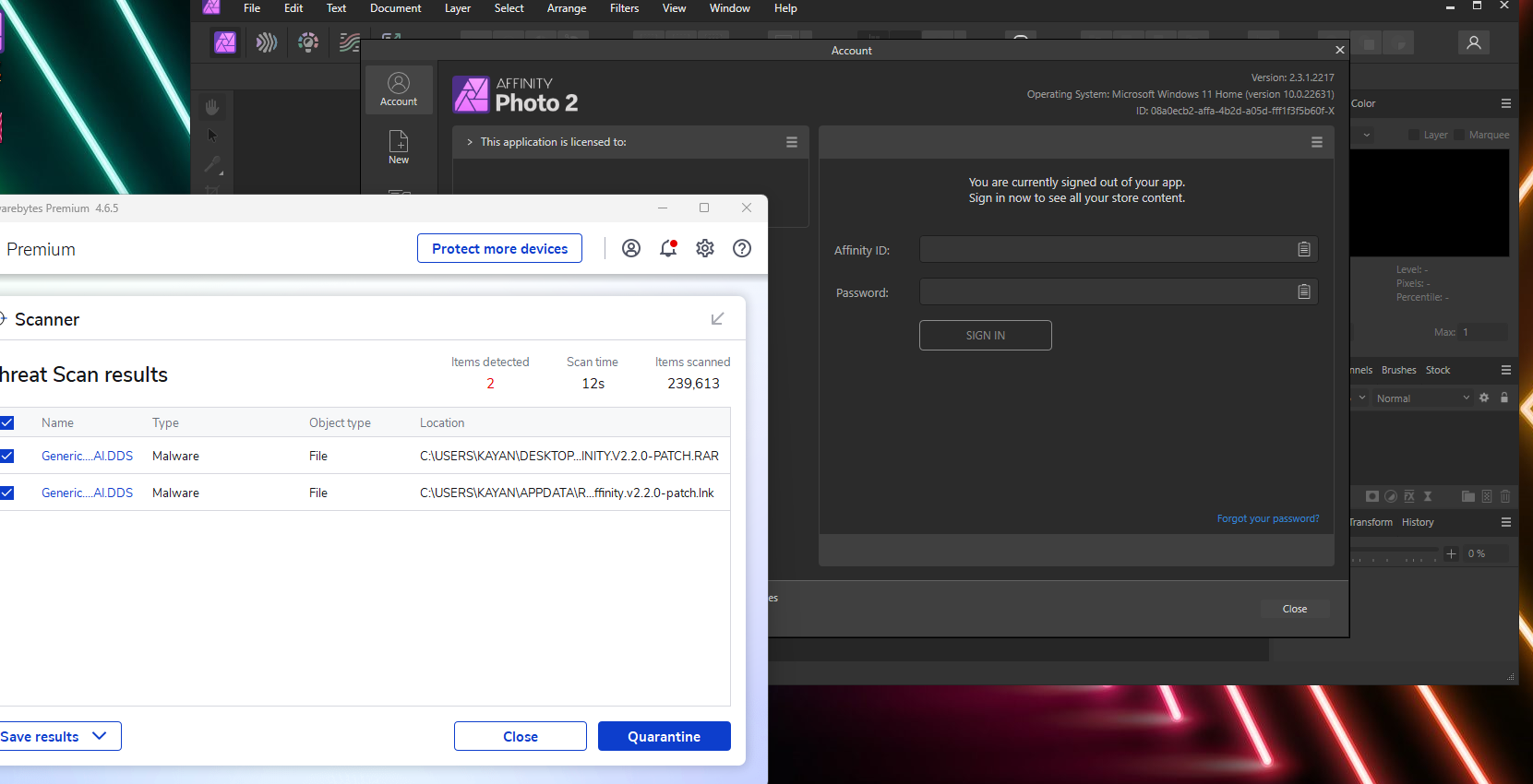The image size is (1533, 784).
Task: Toggle the select-all checkbox in results header
Action: coord(6,422)
